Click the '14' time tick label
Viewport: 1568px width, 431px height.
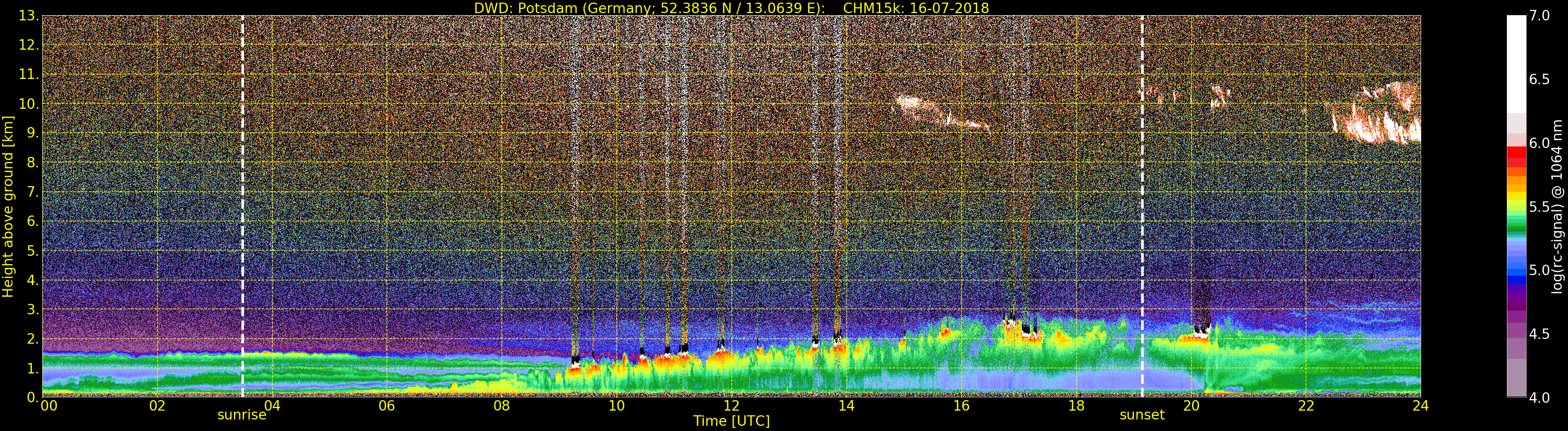click(846, 406)
